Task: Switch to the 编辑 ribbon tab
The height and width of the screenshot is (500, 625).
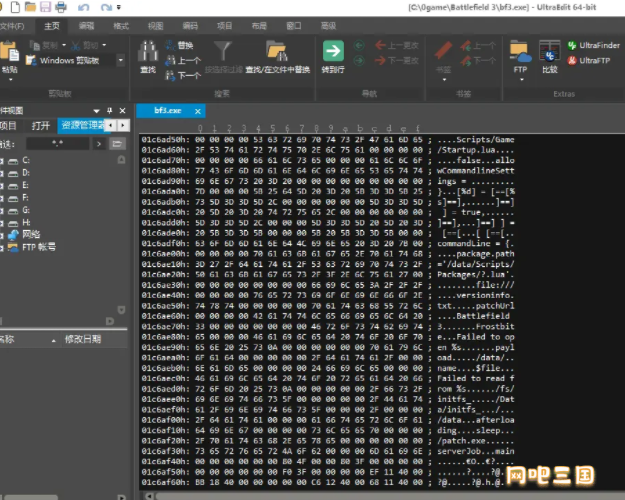Action: click(x=86, y=26)
